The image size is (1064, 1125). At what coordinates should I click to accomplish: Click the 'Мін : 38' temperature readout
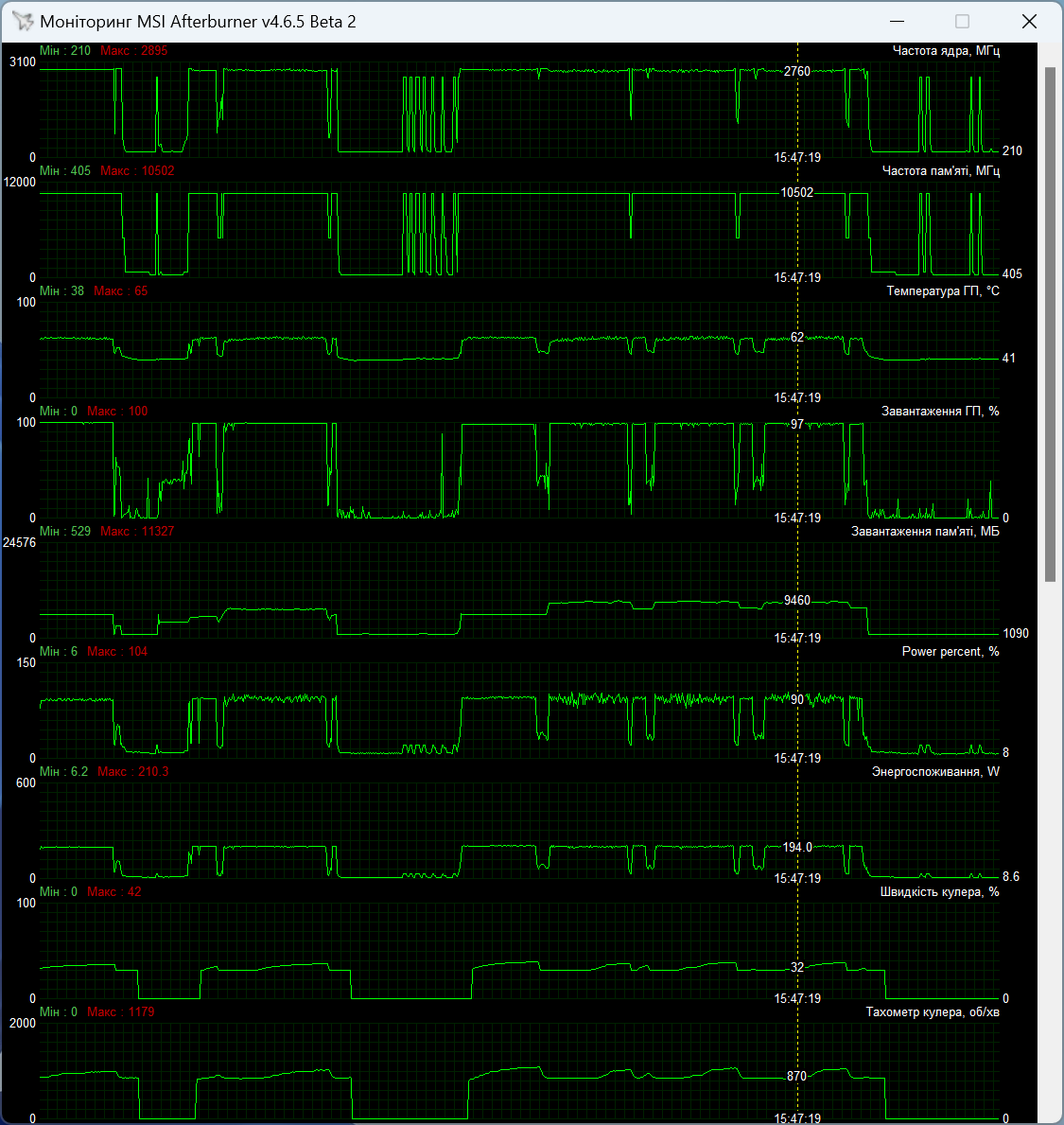(x=61, y=291)
